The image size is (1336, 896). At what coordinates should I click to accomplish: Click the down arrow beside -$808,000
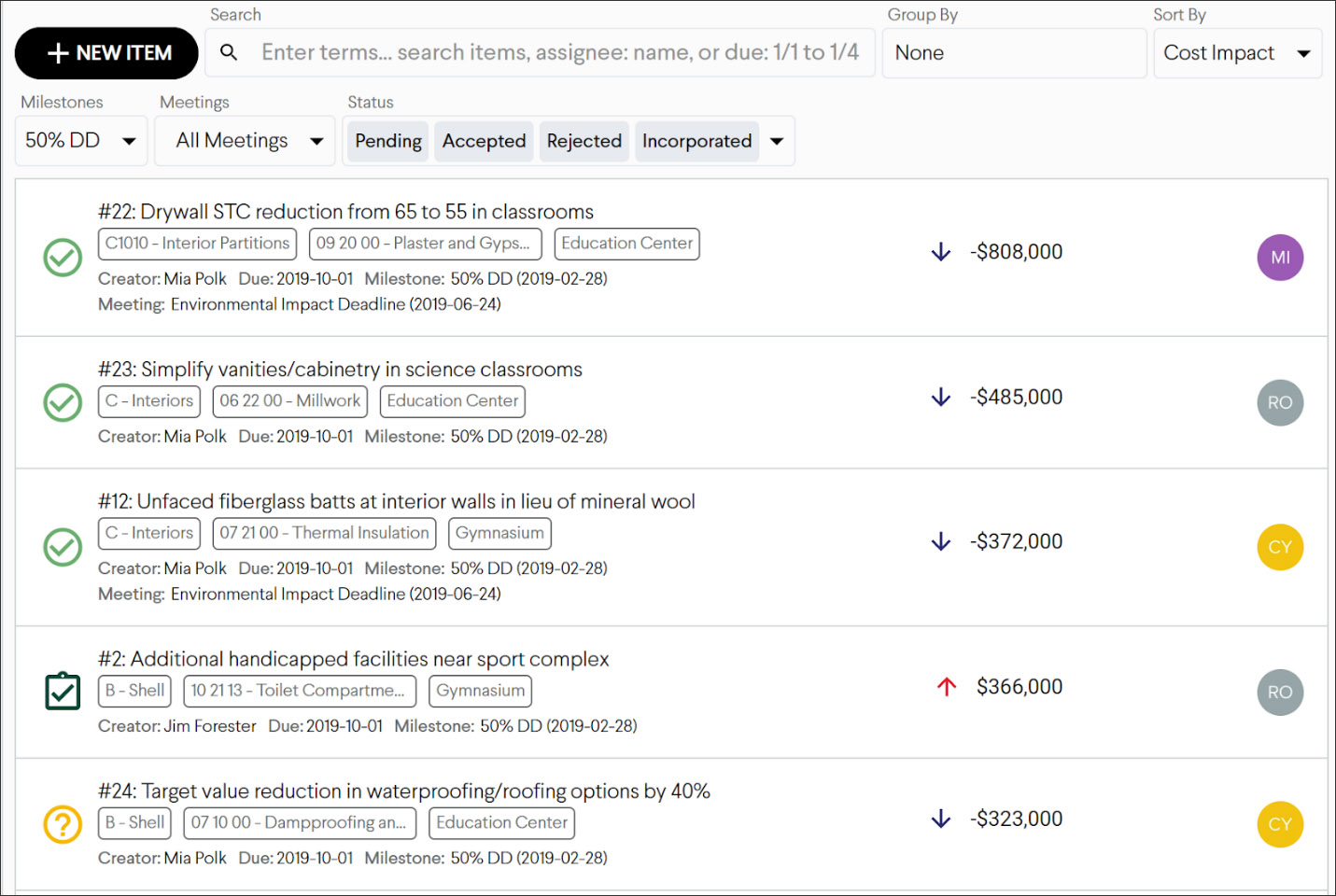point(941,252)
